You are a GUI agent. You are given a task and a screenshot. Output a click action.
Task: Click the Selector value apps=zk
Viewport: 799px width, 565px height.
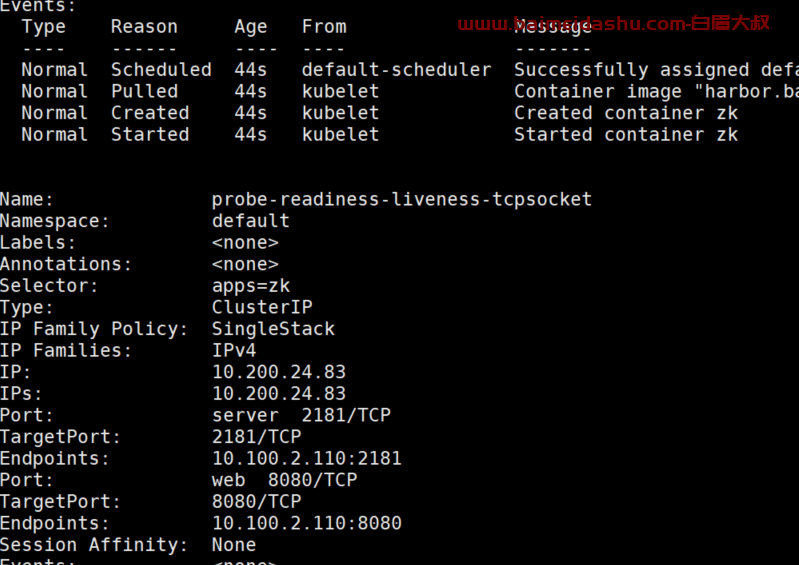click(x=251, y=286)
